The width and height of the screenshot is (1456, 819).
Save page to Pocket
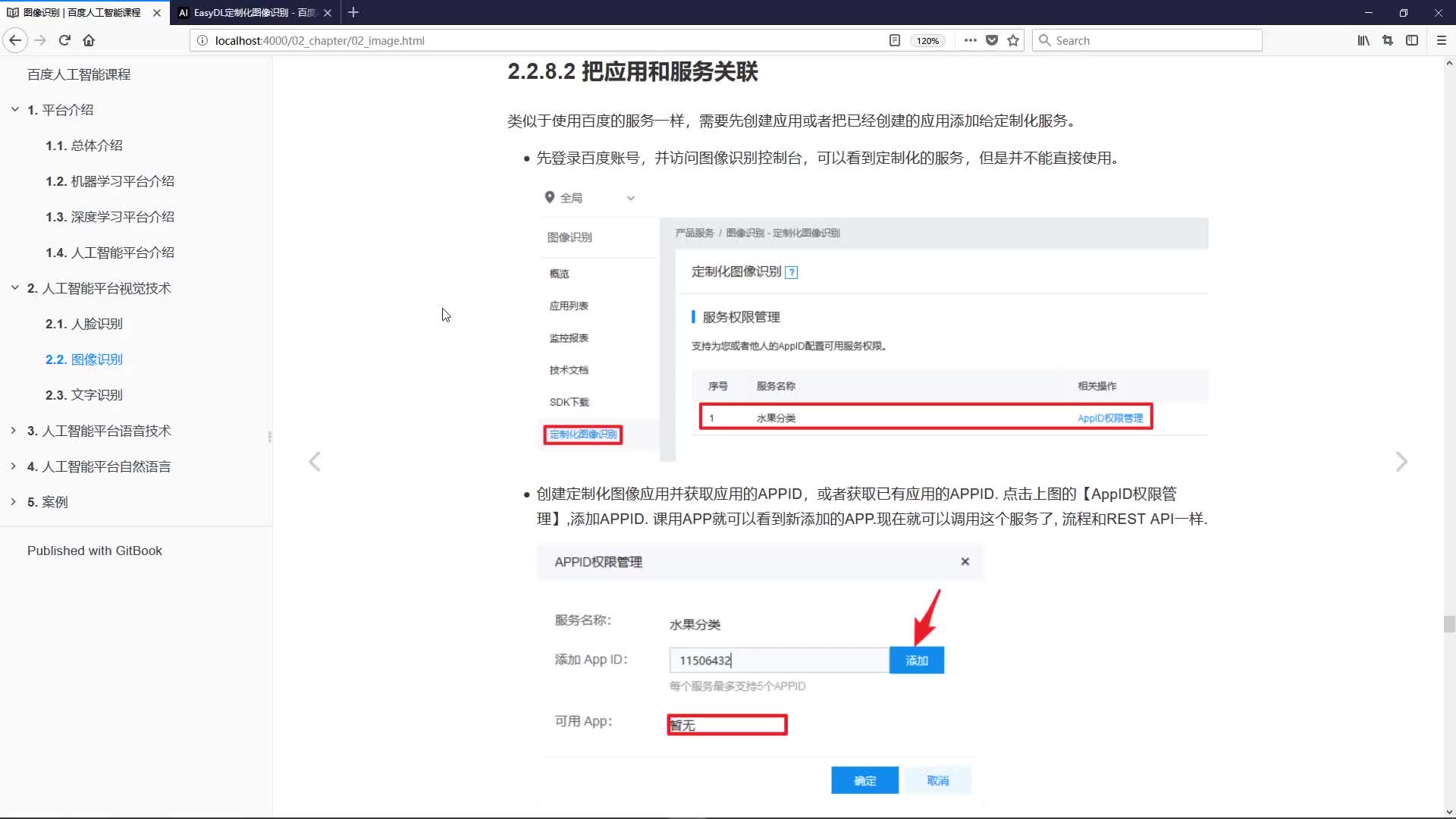992,40
